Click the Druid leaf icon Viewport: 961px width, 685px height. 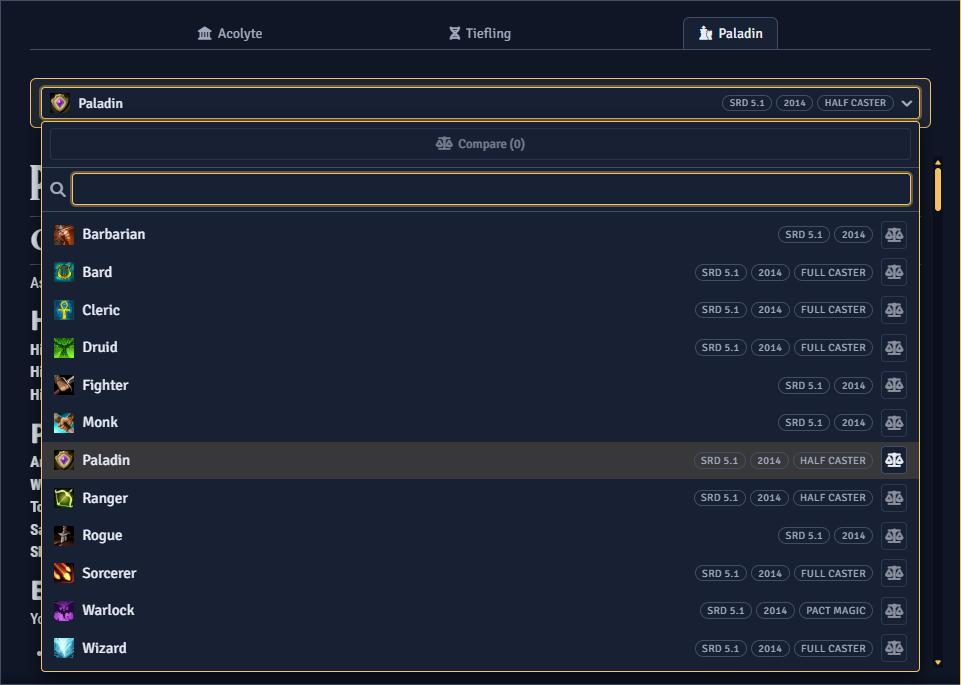tap(64, 347)
